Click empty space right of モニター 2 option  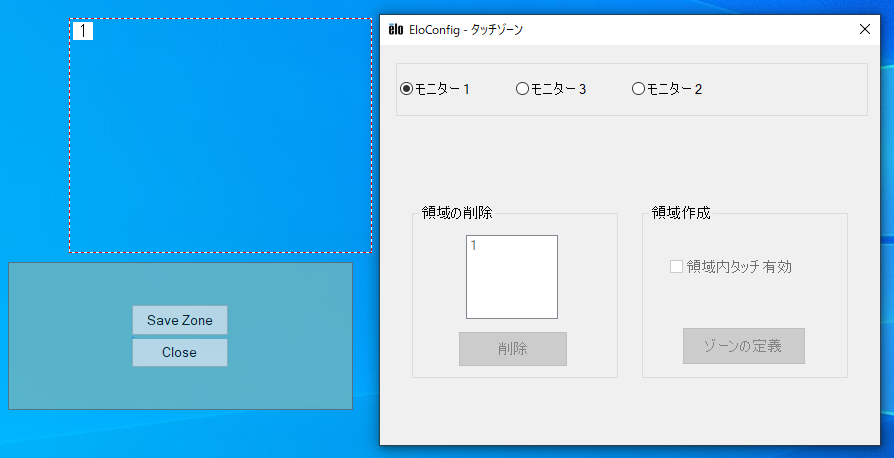click(790, 89)
